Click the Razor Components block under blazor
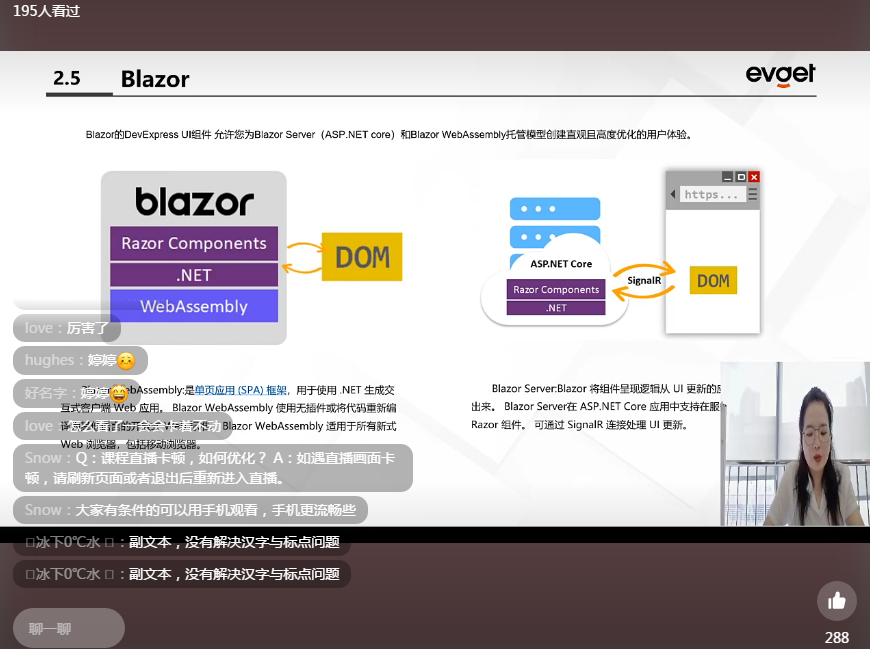Viewport: 870px width, 649px height. (194, 243)
